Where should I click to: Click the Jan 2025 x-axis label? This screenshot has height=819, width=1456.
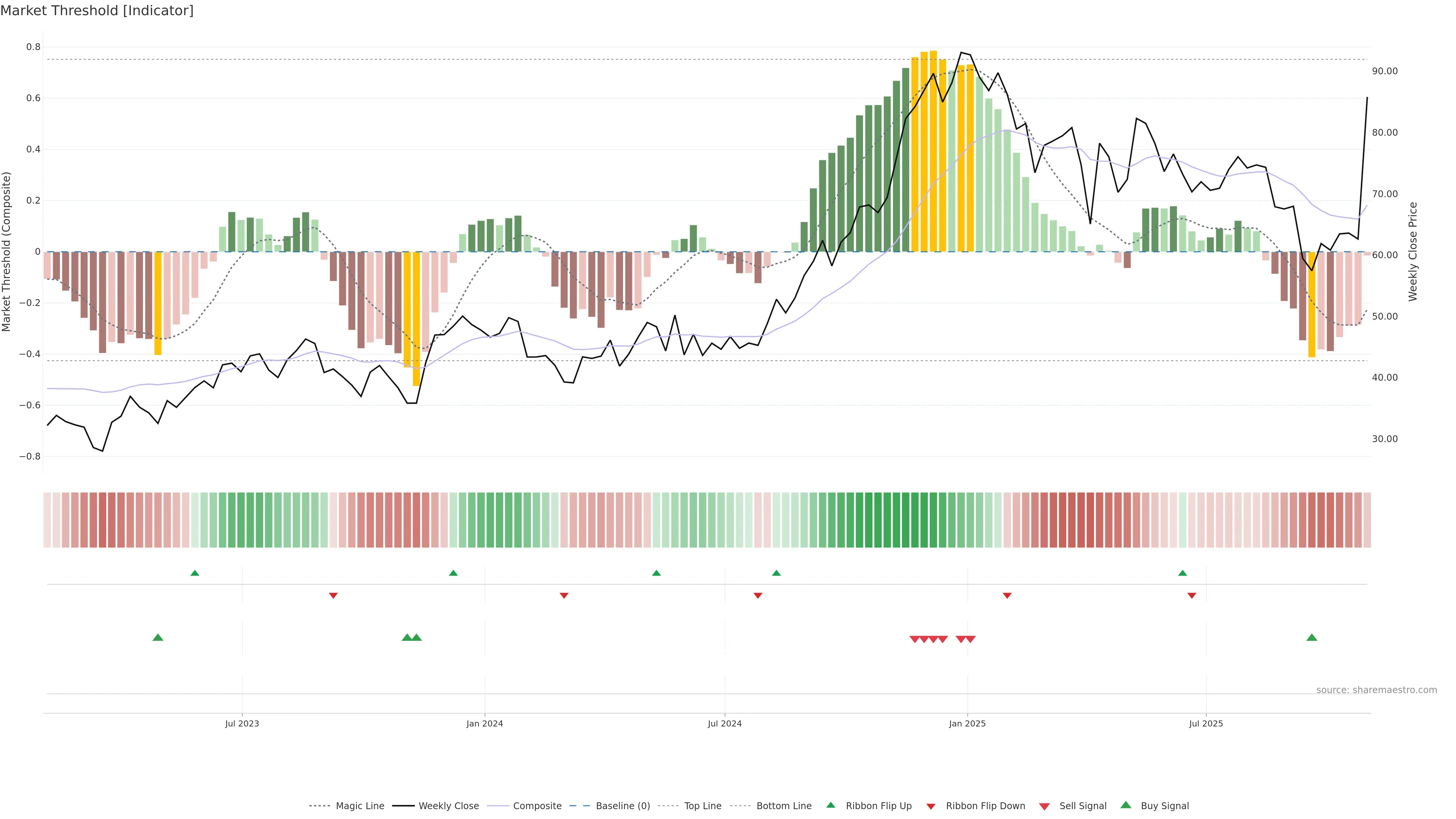[967, 723]
